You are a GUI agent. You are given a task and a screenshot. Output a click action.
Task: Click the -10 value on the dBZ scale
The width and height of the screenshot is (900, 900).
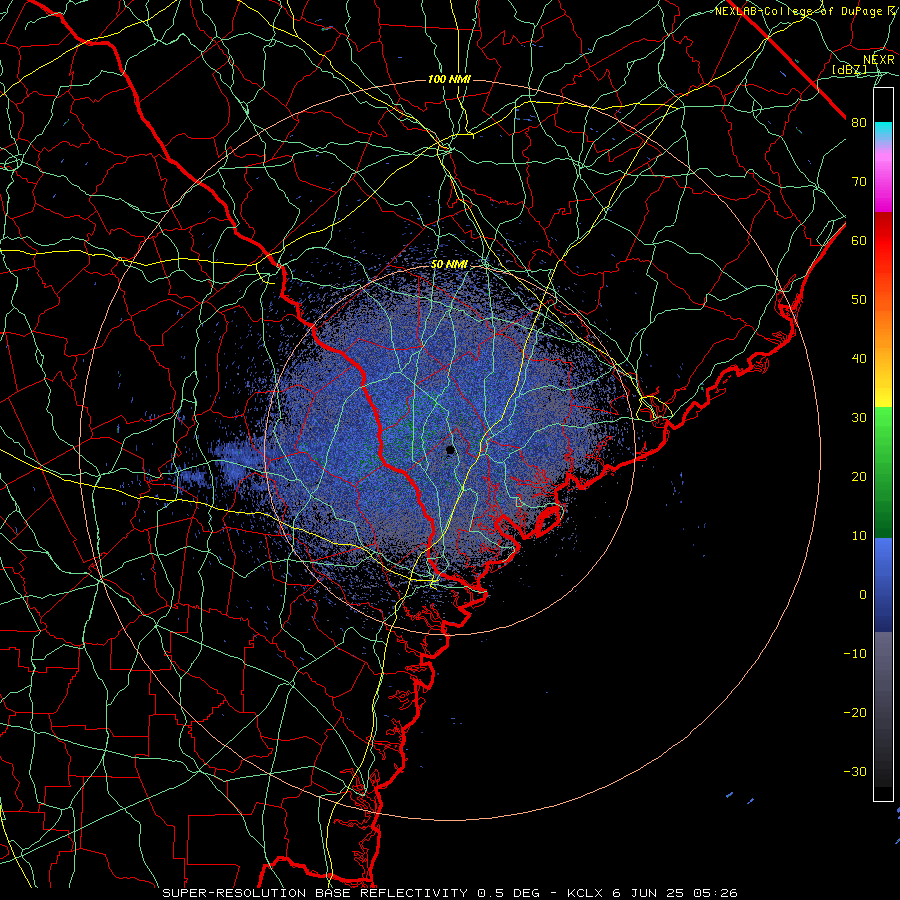[x=855, y=654]
